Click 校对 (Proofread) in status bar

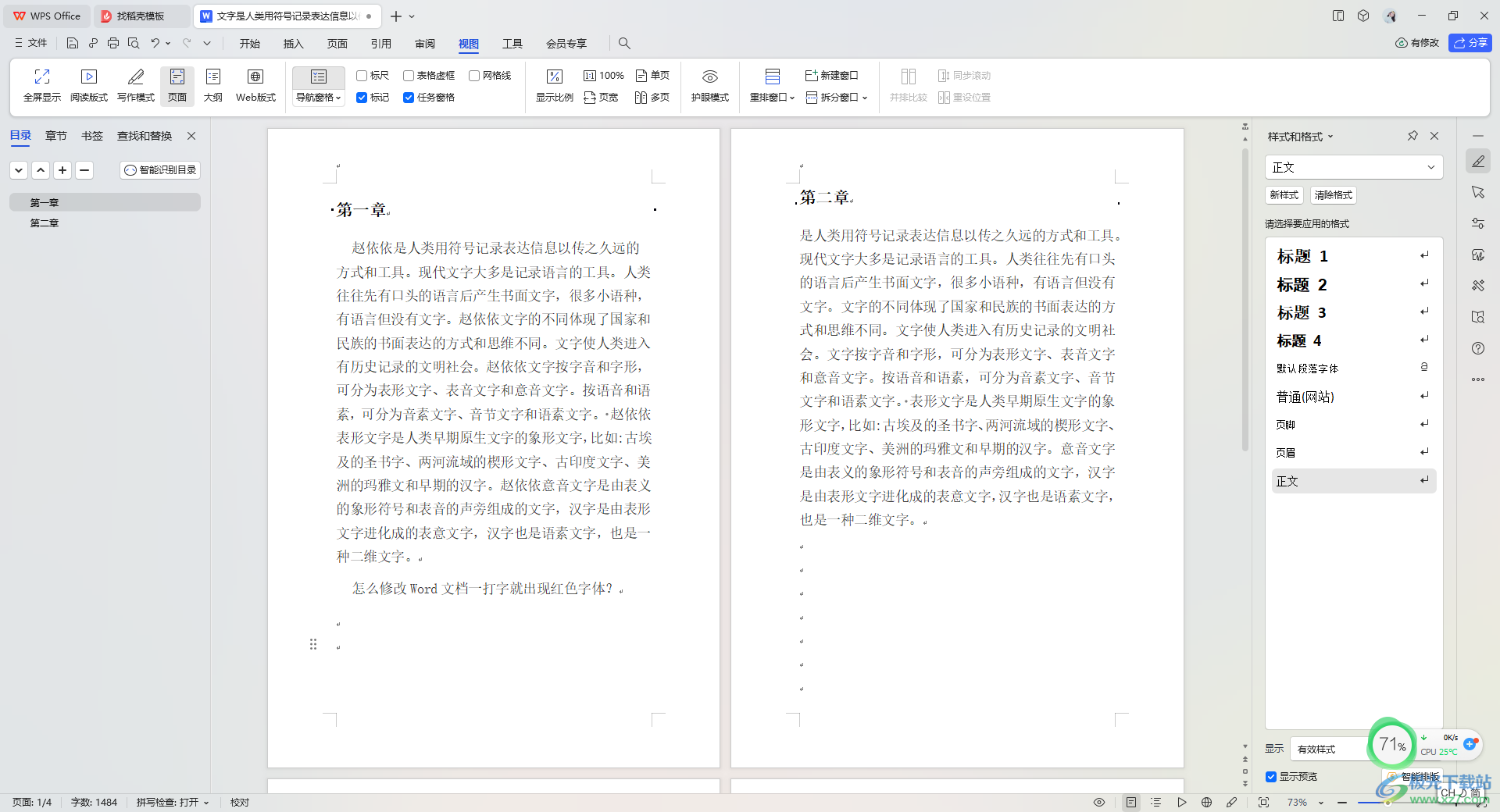(x=240, y=802)
